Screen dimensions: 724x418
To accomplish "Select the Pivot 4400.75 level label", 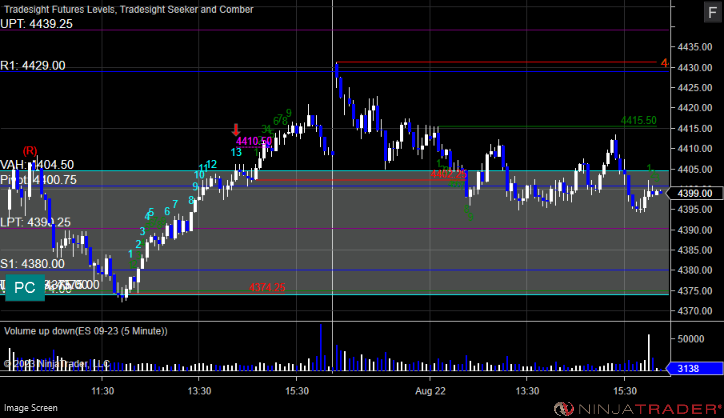I will pyautogui.click(x=38, y=180).
